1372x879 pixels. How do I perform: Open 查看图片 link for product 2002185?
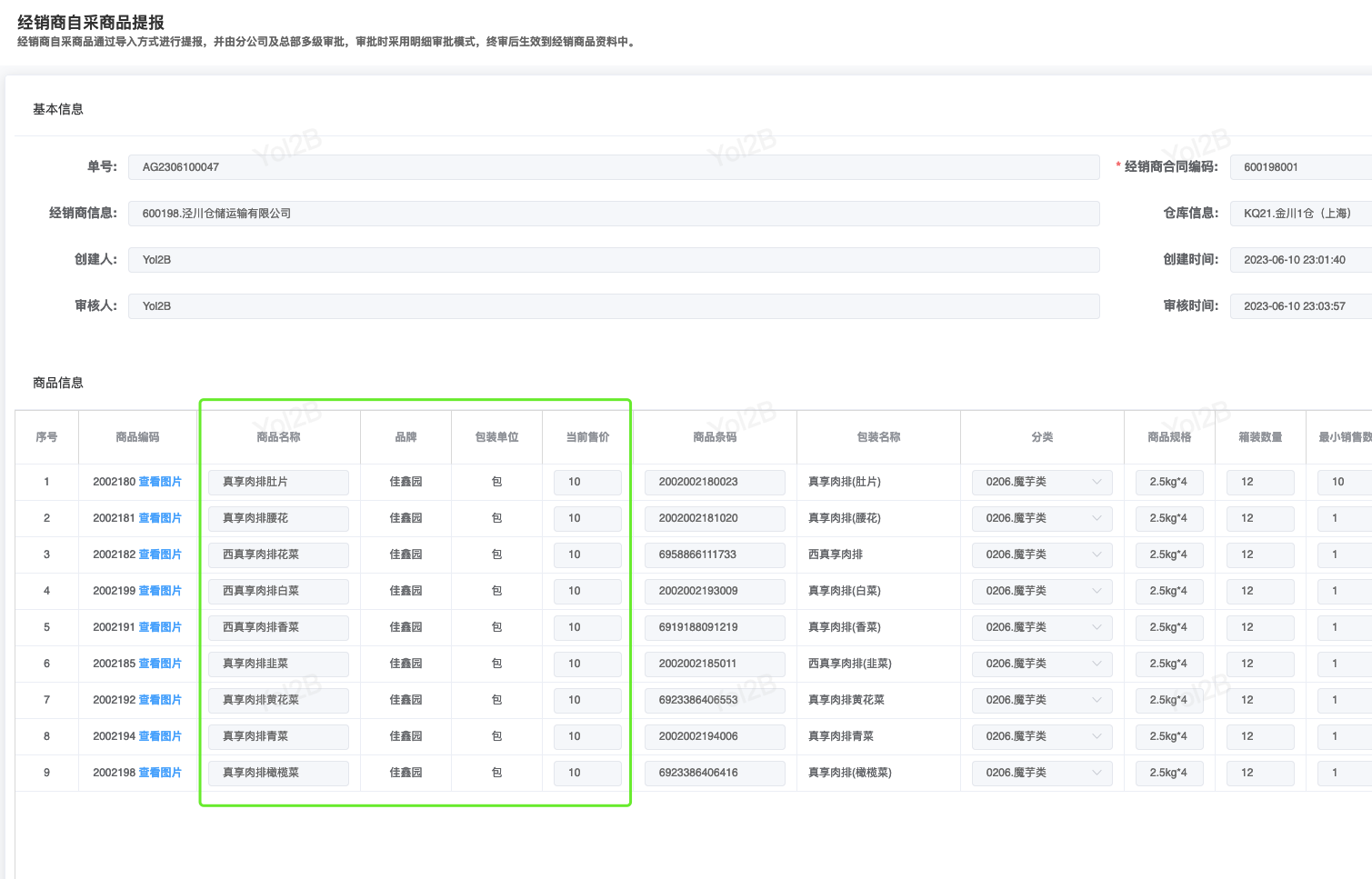point(160,664)
